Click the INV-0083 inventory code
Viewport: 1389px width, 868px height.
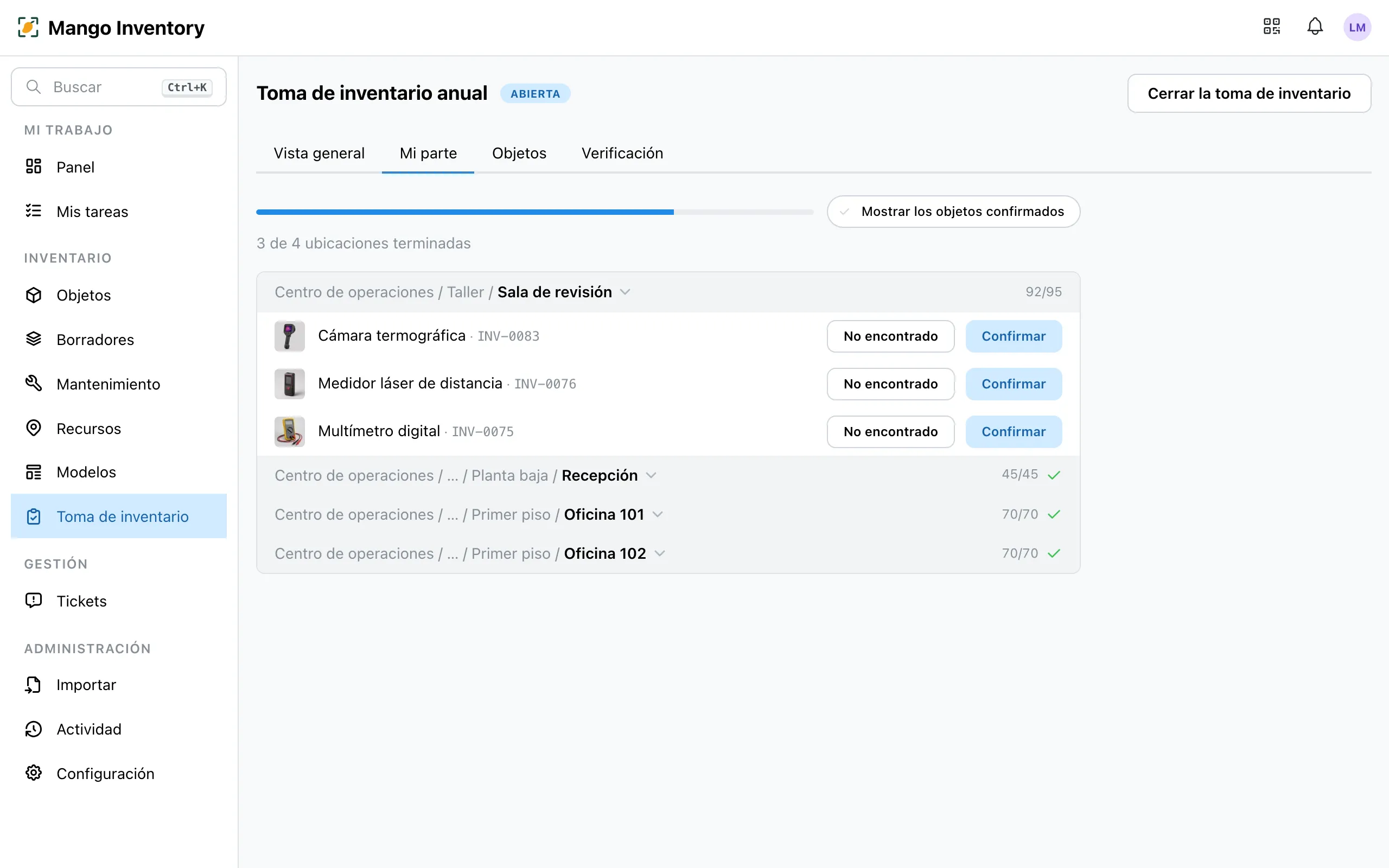pyautogui.click(x=508, y=336)
